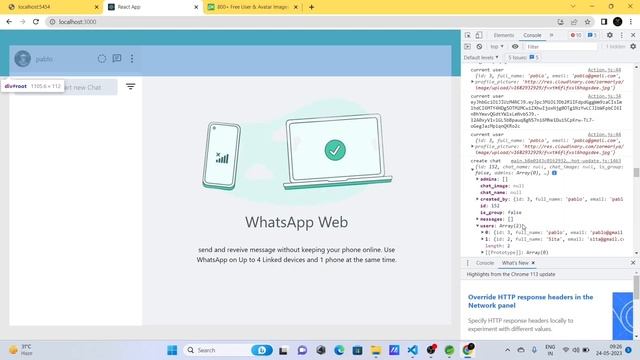This screenshot has height=360, width=640.
Task: Open DevTools customize three-dot menu
Action: 622,35
